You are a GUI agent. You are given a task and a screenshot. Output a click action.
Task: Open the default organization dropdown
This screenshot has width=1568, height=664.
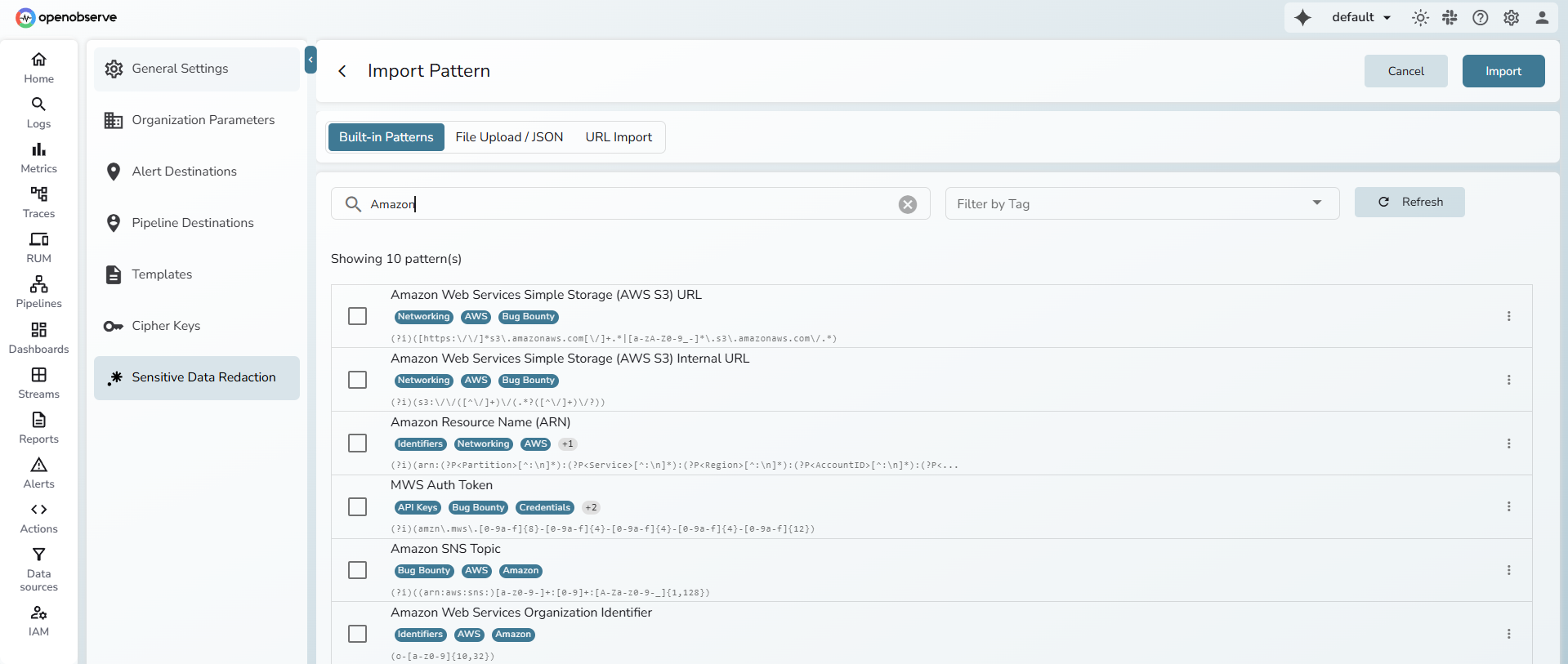[x=1360, y=17]
